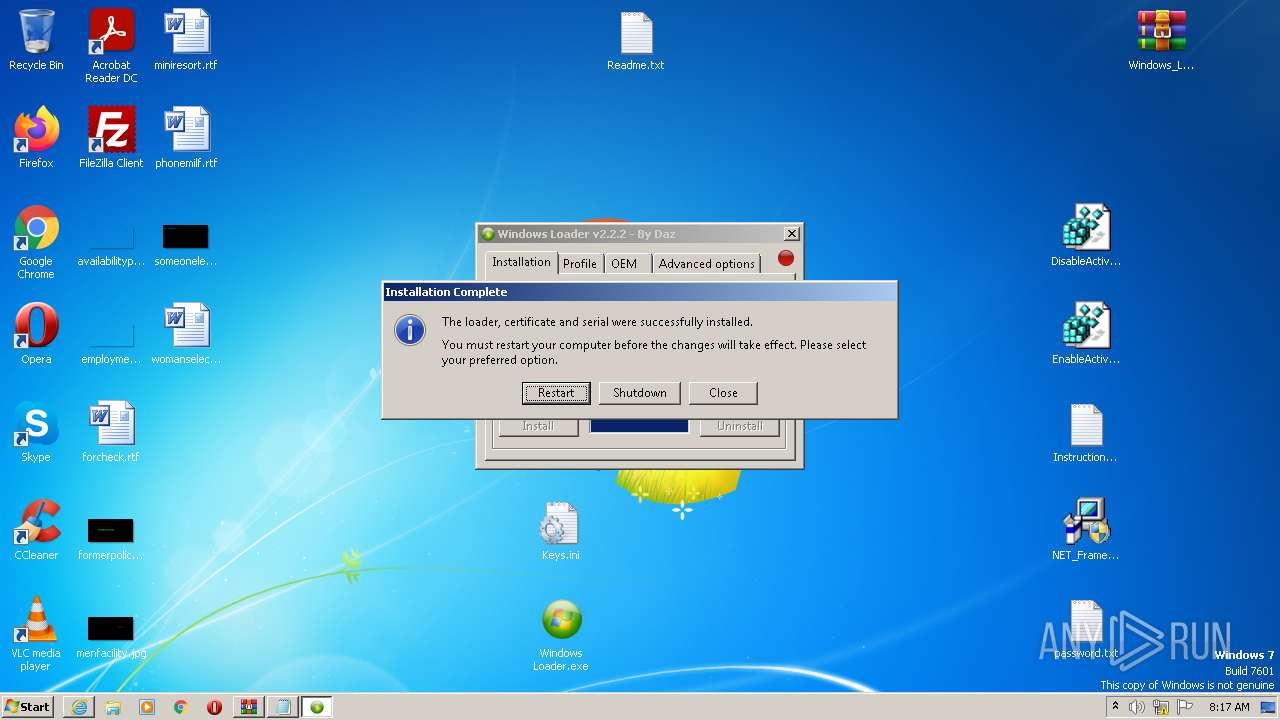Show hidden tray icons

point(1115,707)
